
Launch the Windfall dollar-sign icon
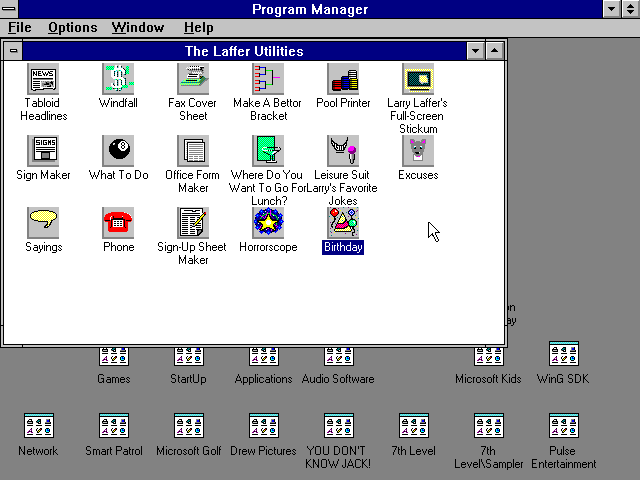[x=118, y=79]
